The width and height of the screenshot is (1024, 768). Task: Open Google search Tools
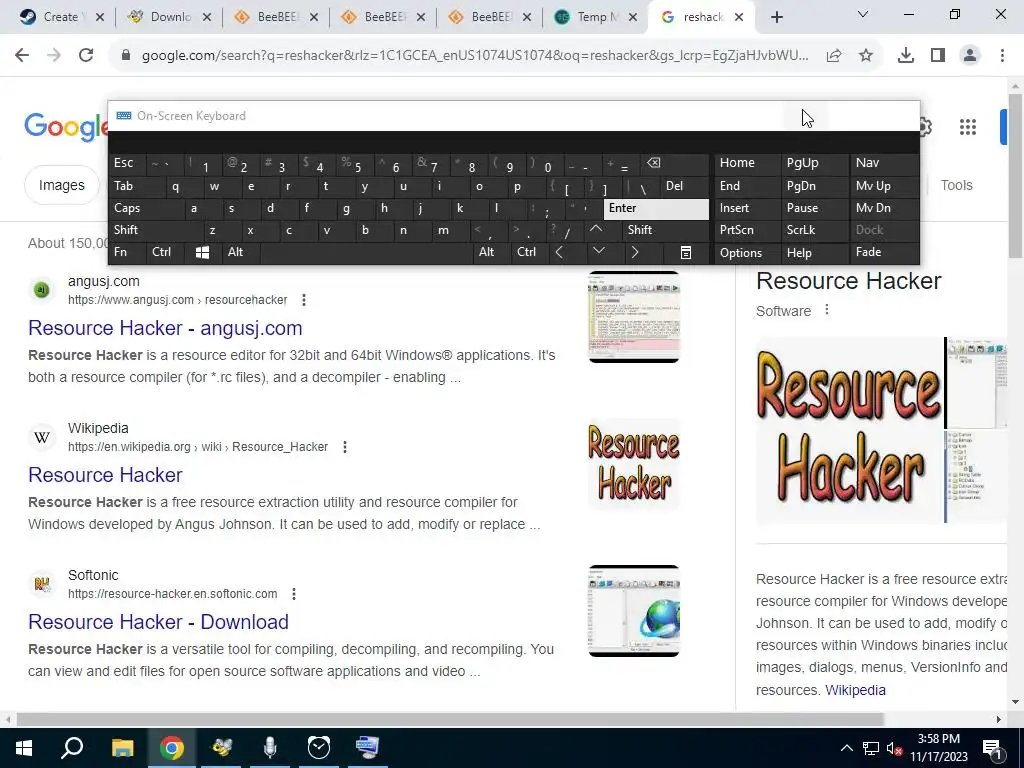click(956, 185)
